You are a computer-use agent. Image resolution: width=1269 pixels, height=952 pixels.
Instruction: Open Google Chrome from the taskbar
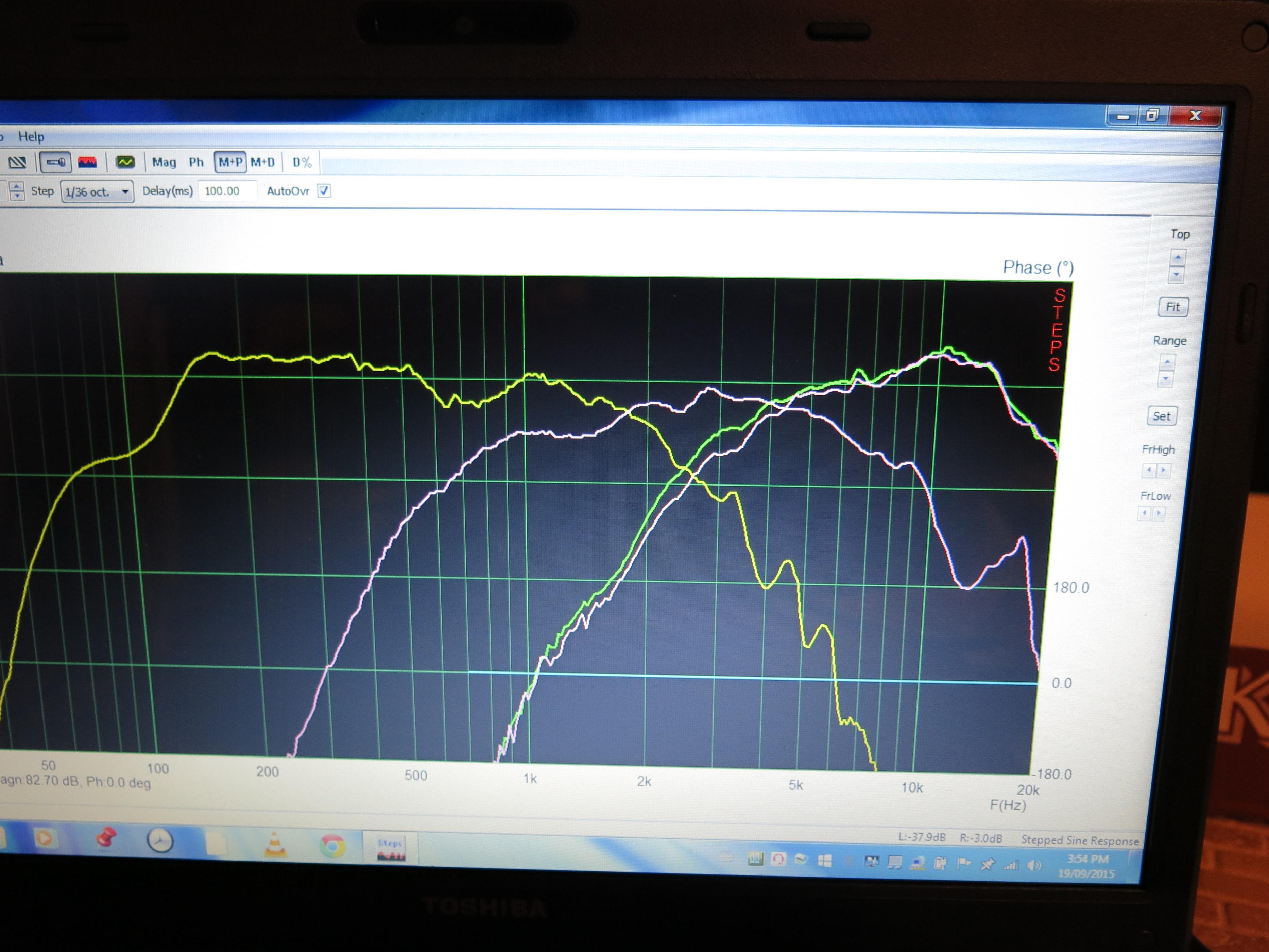pyautogui.click(x=332, y=846)
